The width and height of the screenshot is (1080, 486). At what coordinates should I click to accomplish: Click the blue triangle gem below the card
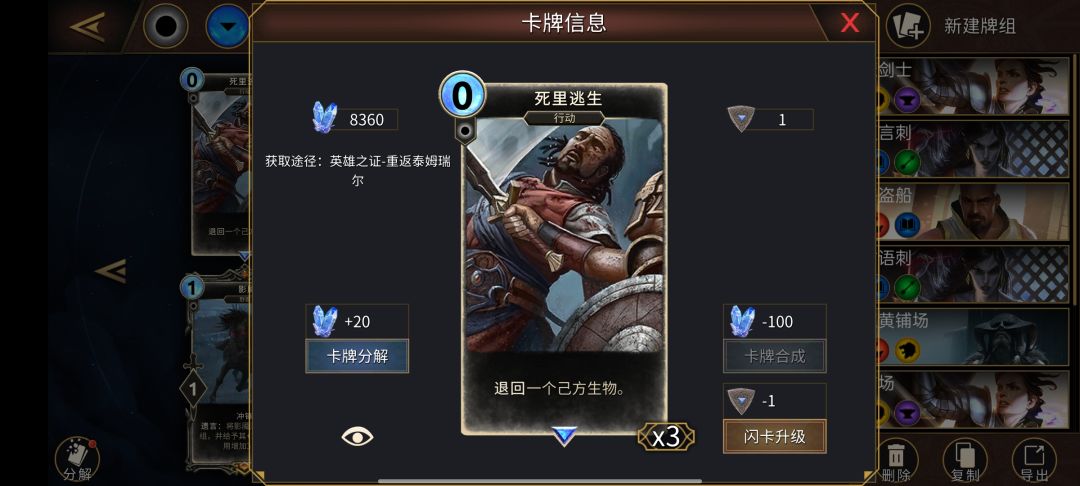pos(564,435)
